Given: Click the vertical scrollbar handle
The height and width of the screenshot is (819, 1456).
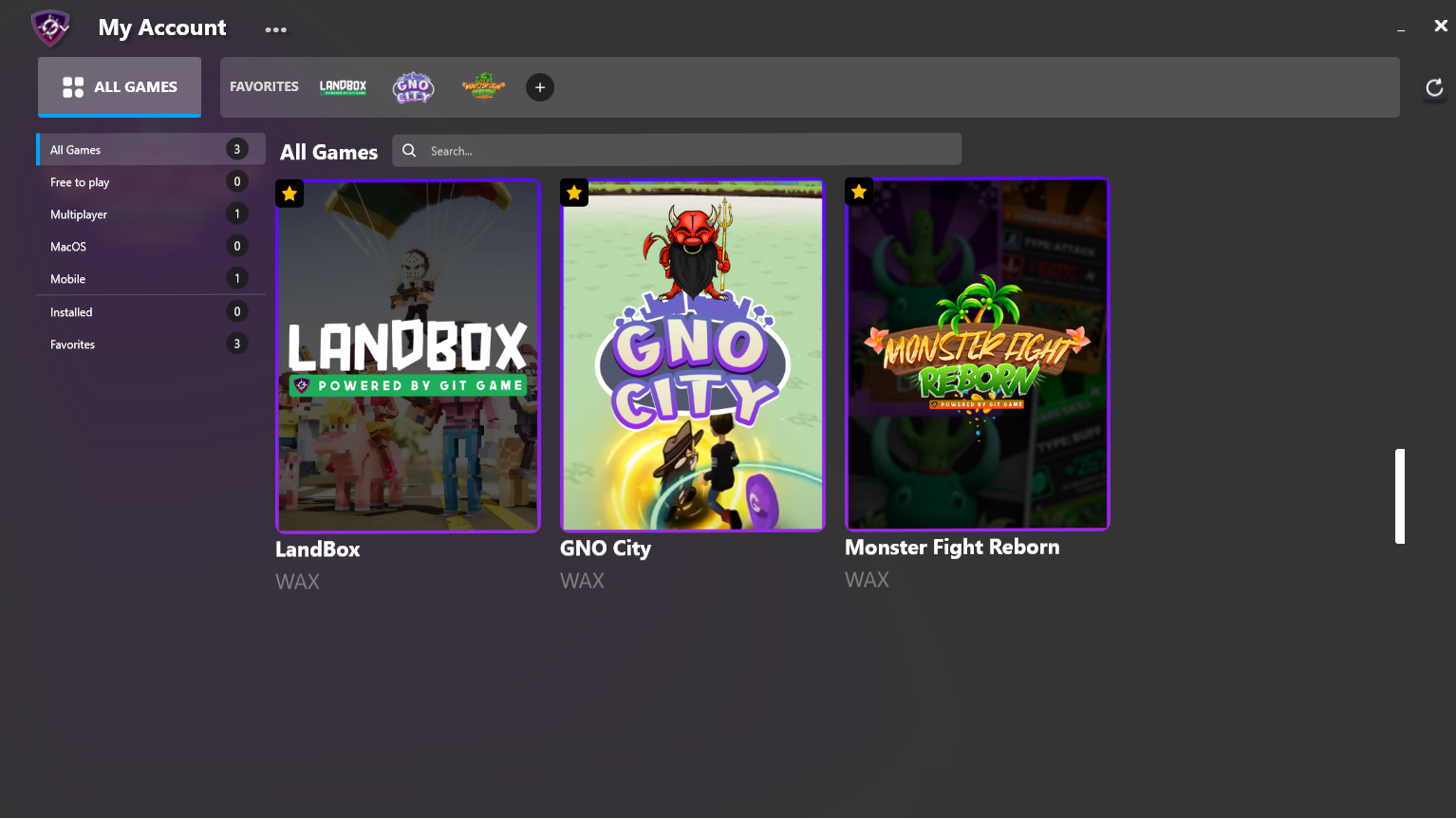Looking at the screenshot, I should [x=1399, y=495].
